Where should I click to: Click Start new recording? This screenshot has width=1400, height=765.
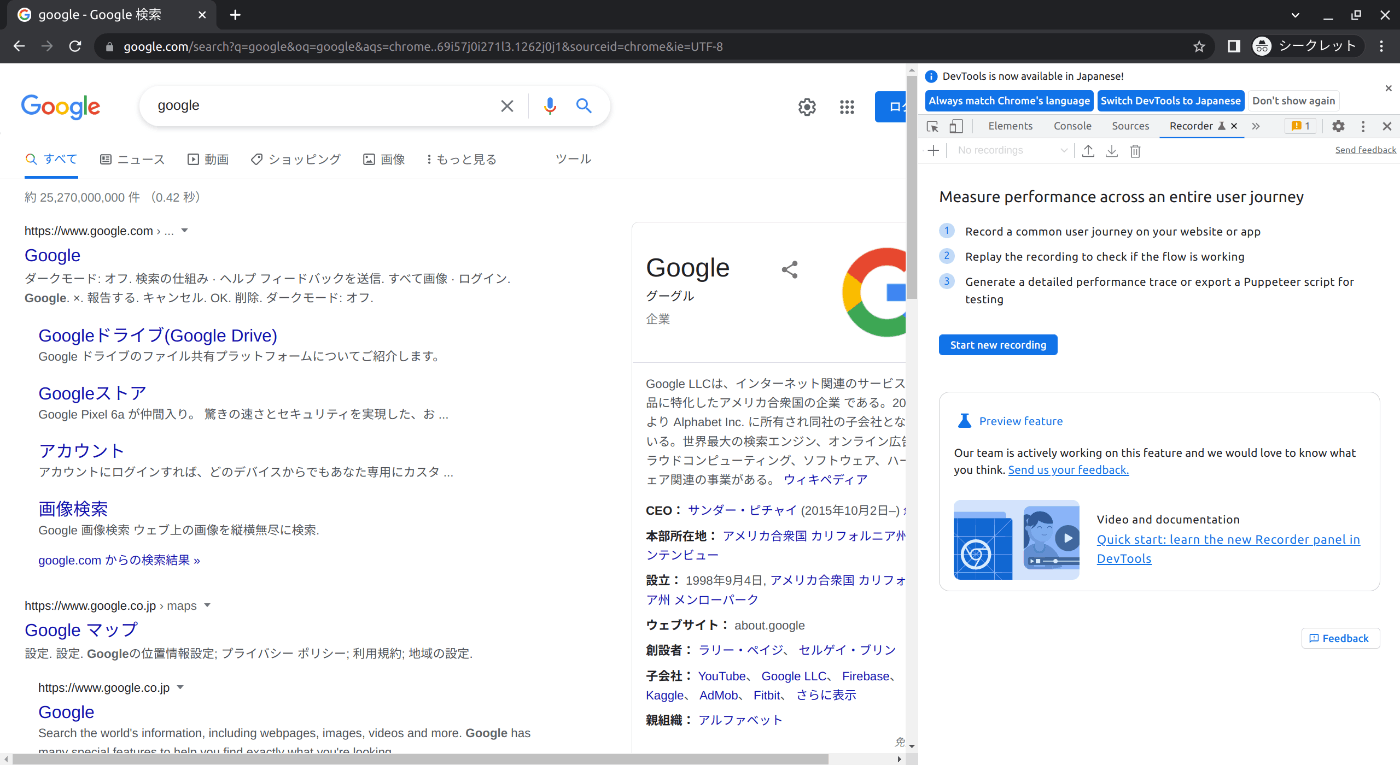(998, 345)
